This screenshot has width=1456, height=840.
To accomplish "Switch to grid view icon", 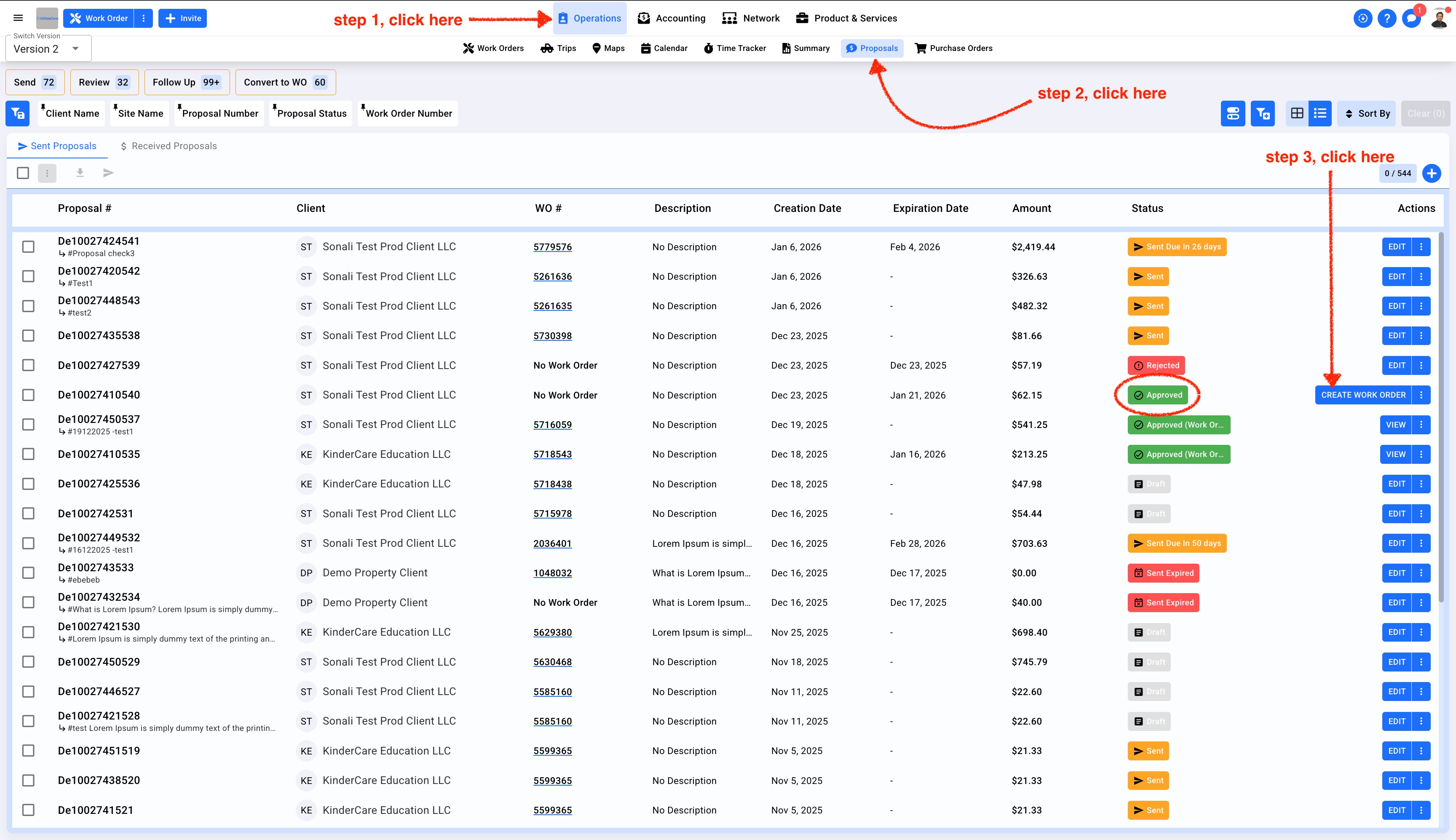I will 1297,113.
